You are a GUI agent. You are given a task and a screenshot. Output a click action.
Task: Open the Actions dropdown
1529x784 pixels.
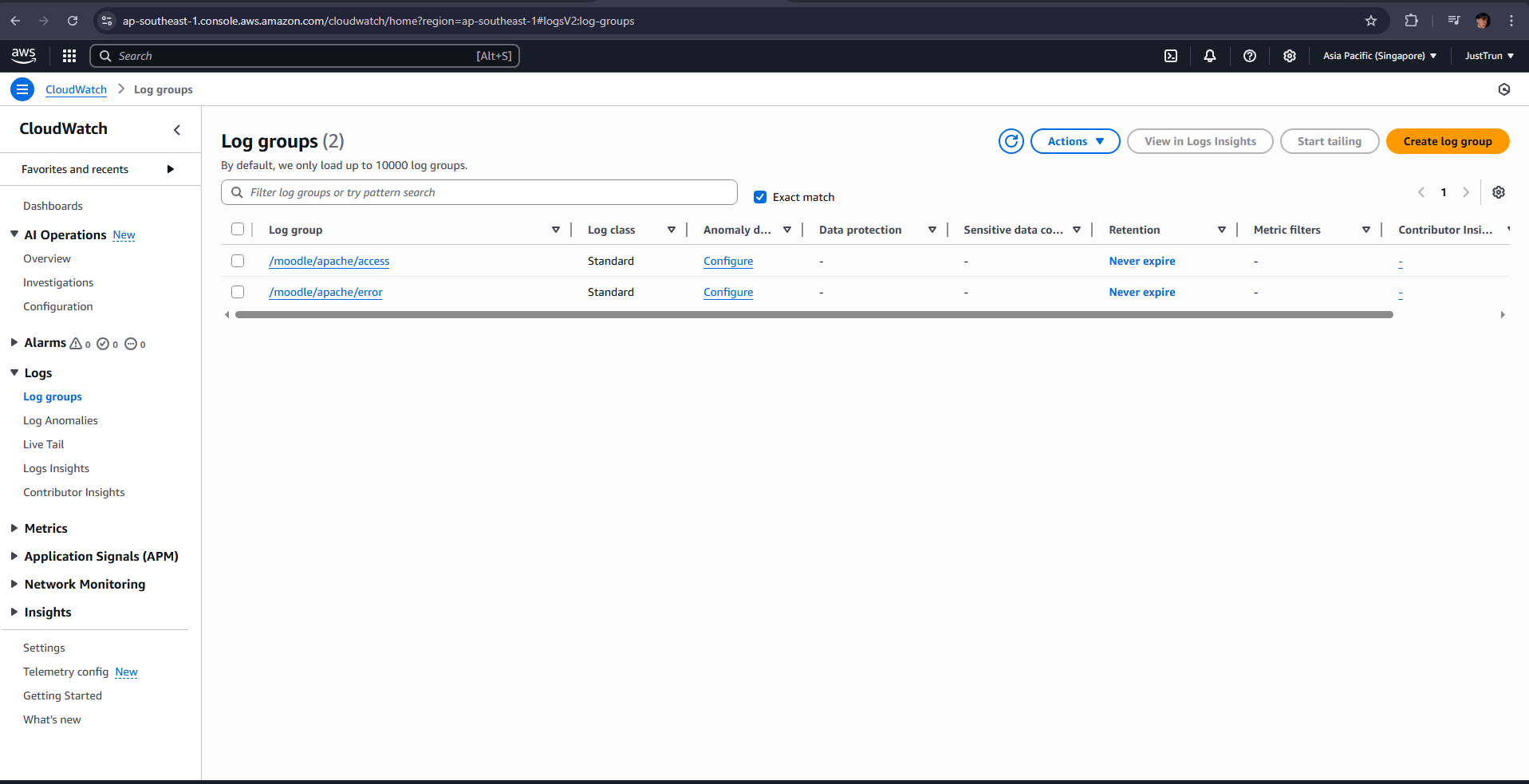[1075, 141]
